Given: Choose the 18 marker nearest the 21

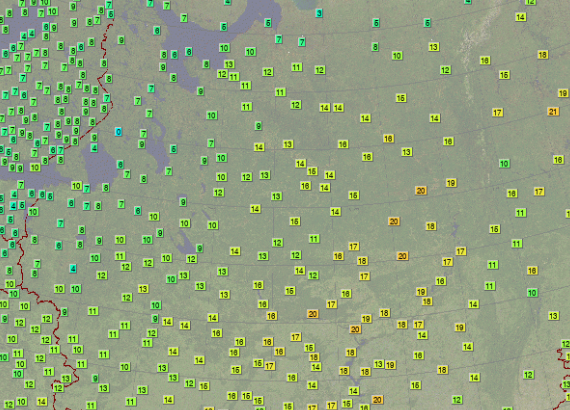Looking at the screenshot, I should click(542, 55).
